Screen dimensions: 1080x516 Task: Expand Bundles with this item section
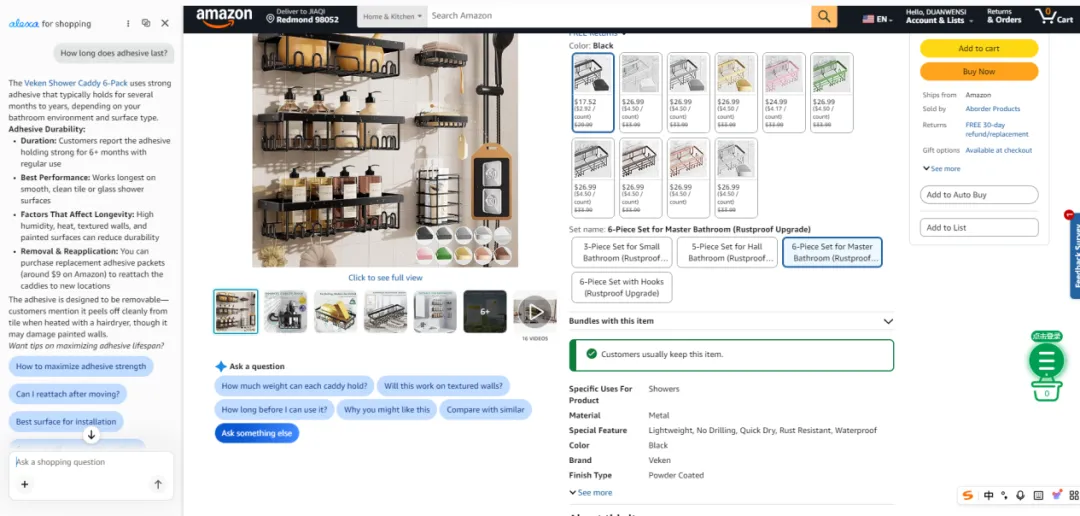tap(731, 321)
